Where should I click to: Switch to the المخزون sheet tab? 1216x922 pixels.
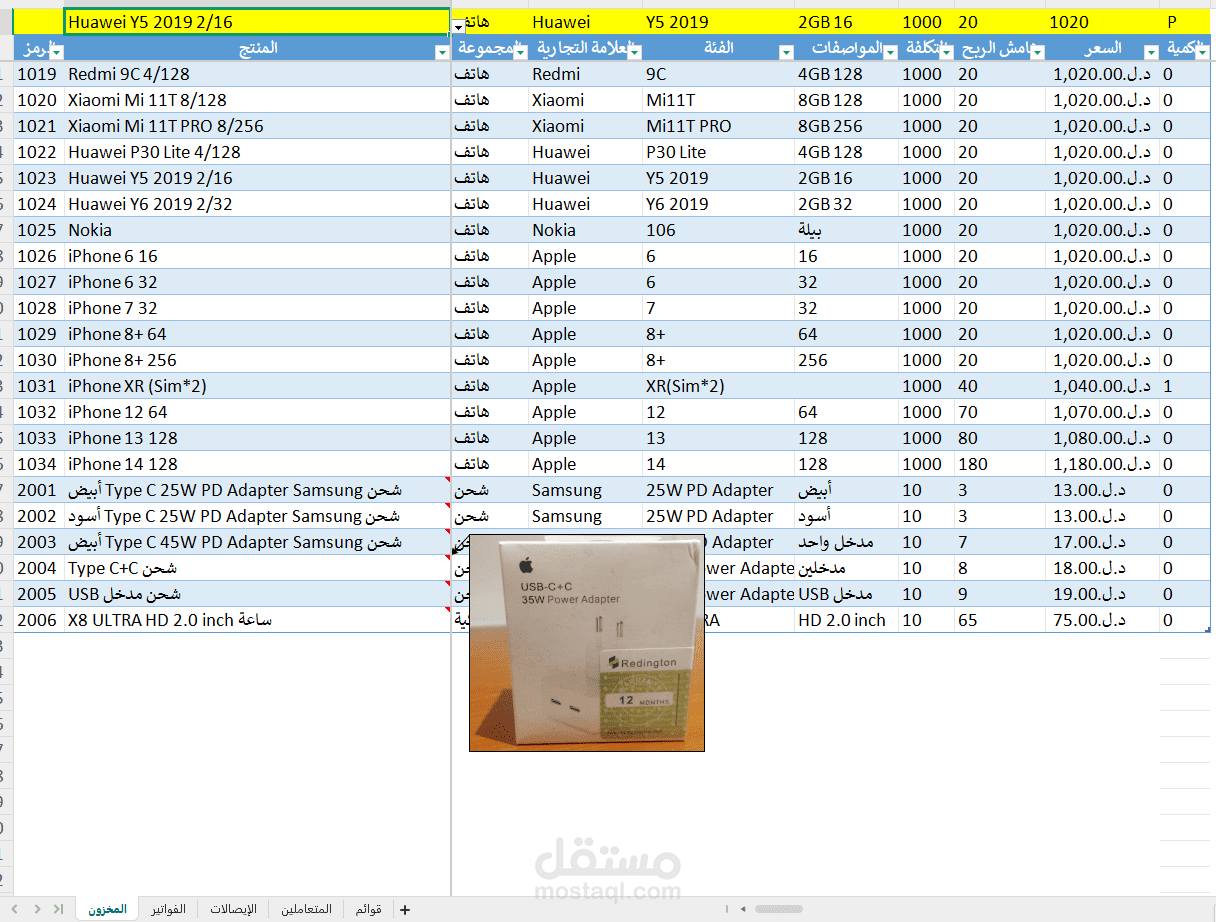tap(107, 909)
